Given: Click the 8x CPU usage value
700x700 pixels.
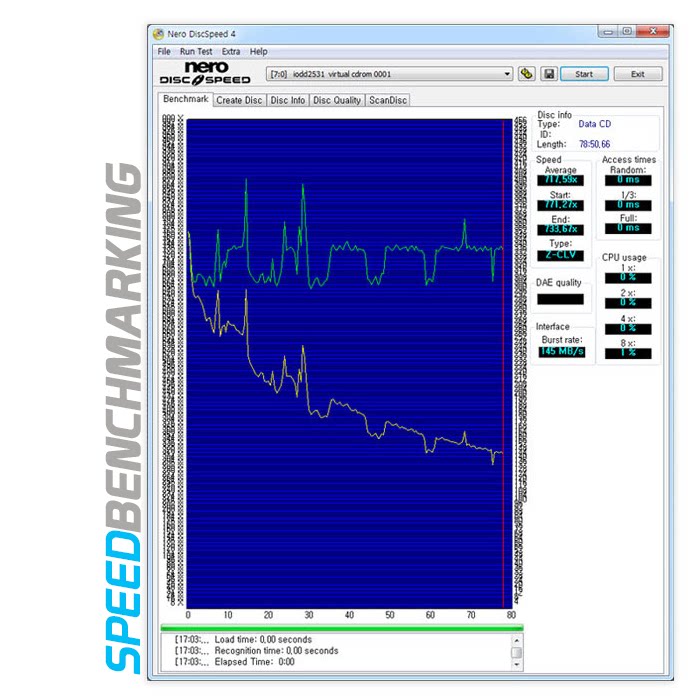Looking at the screenshot, I should (628, 353).
